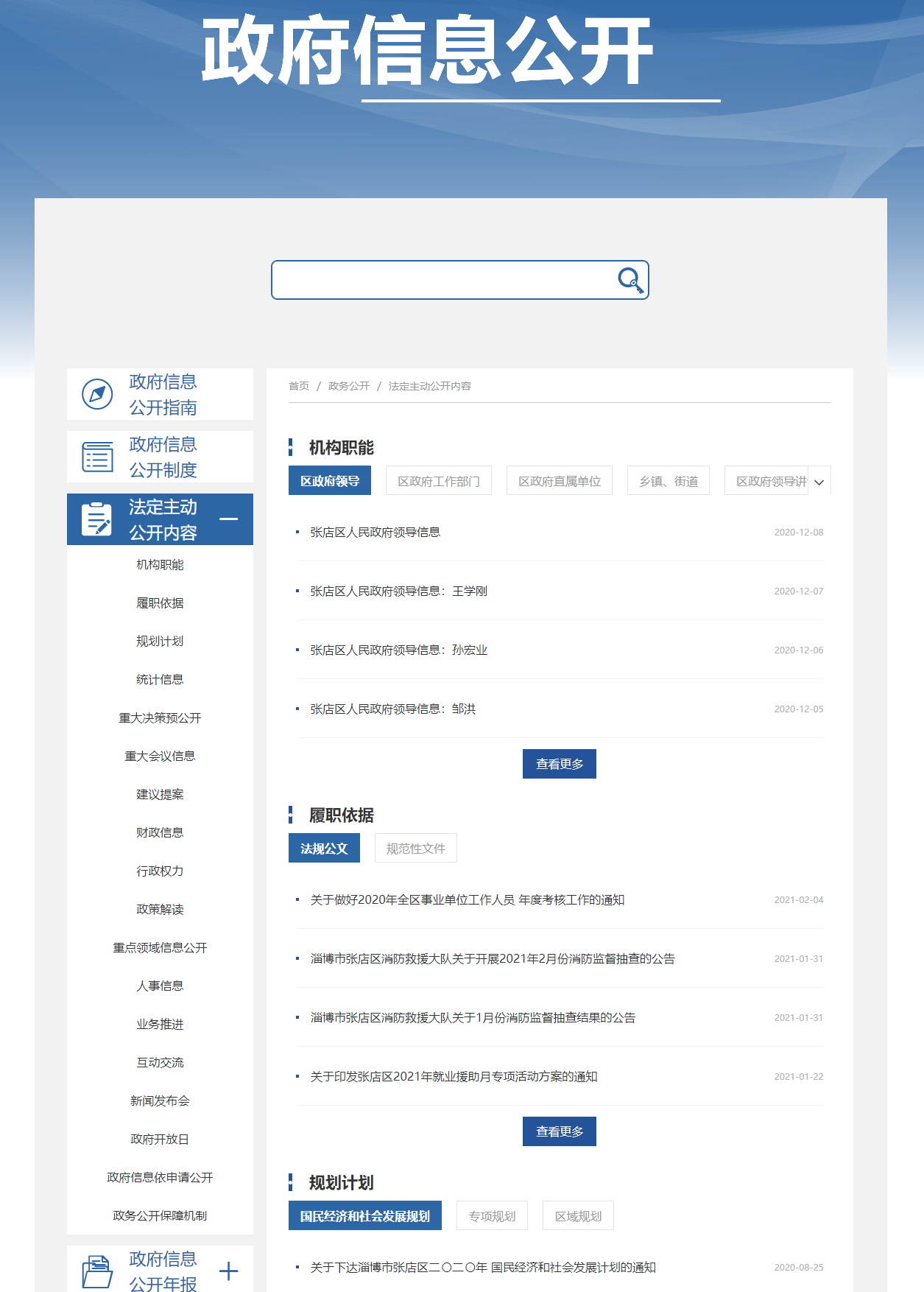Open the 2021年就业援助月专项活动方案 notice
Screen dimensions: 924x1292
coord(454,1076)
